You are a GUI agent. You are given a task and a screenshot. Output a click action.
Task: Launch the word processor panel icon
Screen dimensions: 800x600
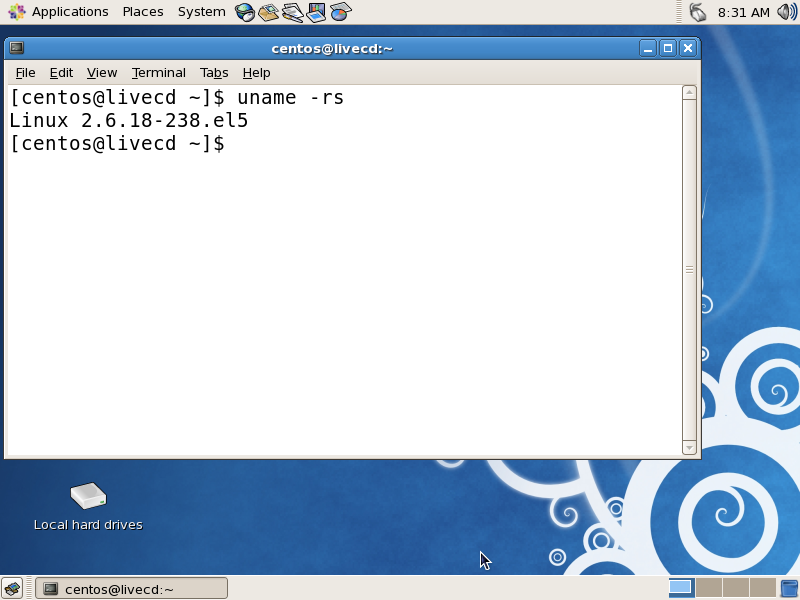292,11
